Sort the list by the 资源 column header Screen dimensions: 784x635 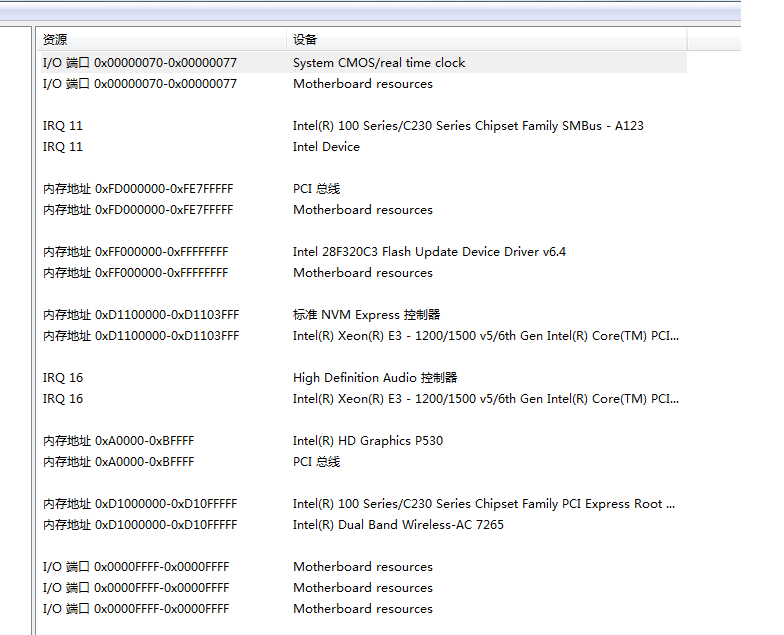point(162,40)
